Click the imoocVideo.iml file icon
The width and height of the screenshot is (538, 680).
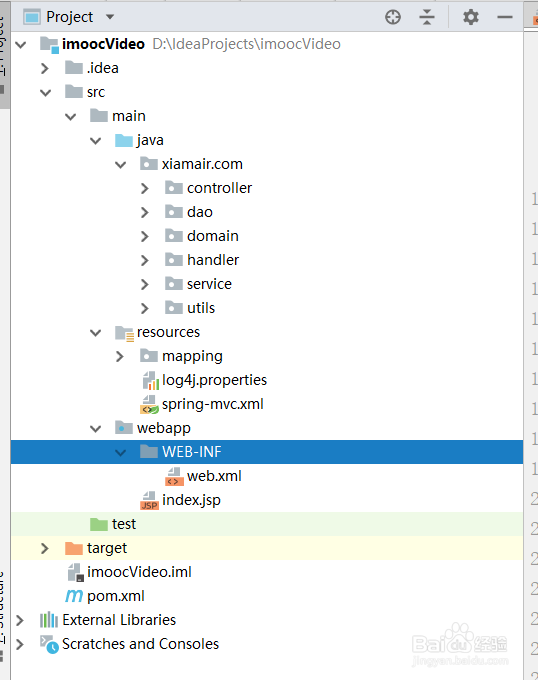pyautogui.click(x=76, y=572)
